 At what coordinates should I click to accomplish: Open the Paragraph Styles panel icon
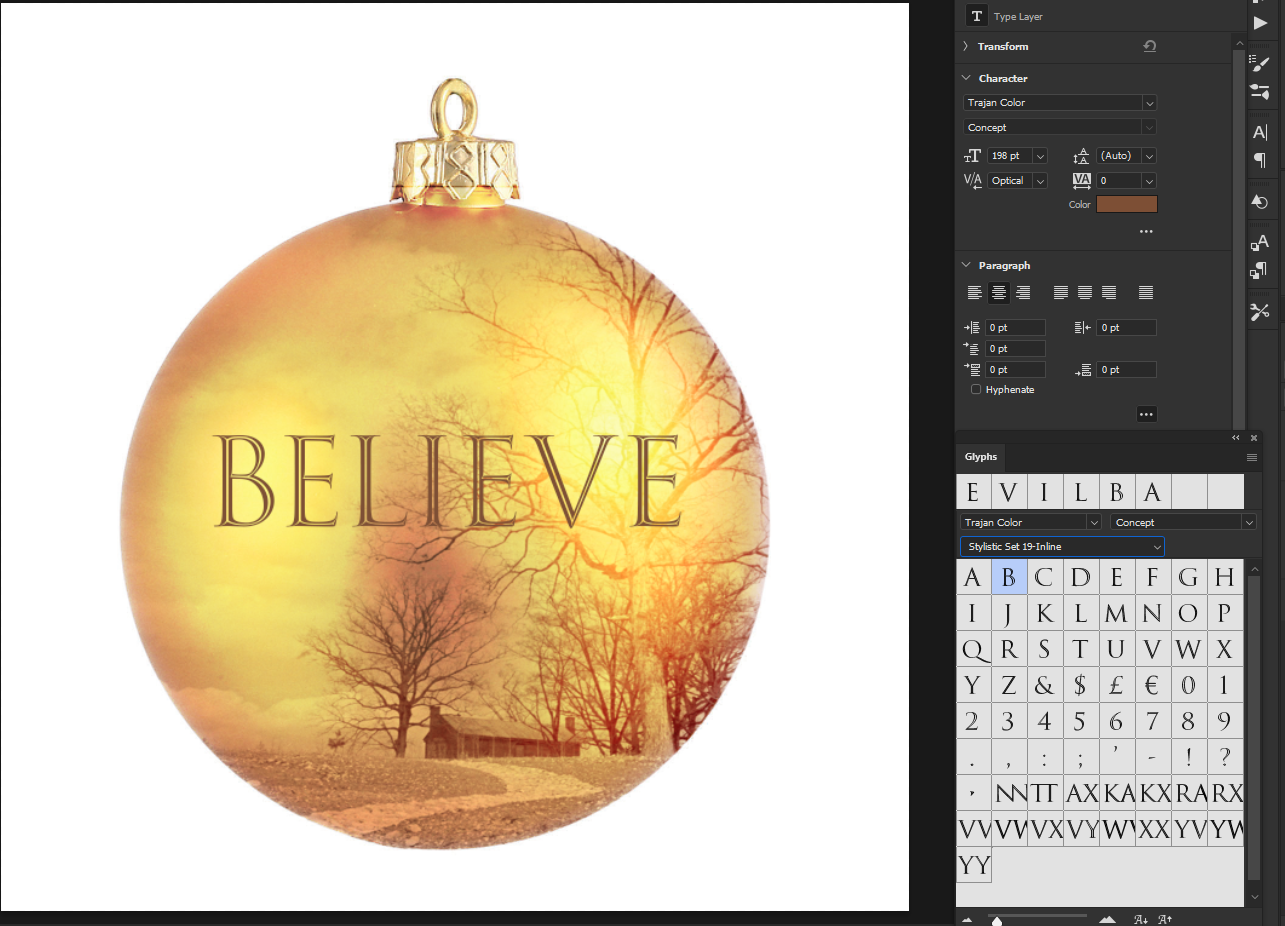1261,270
